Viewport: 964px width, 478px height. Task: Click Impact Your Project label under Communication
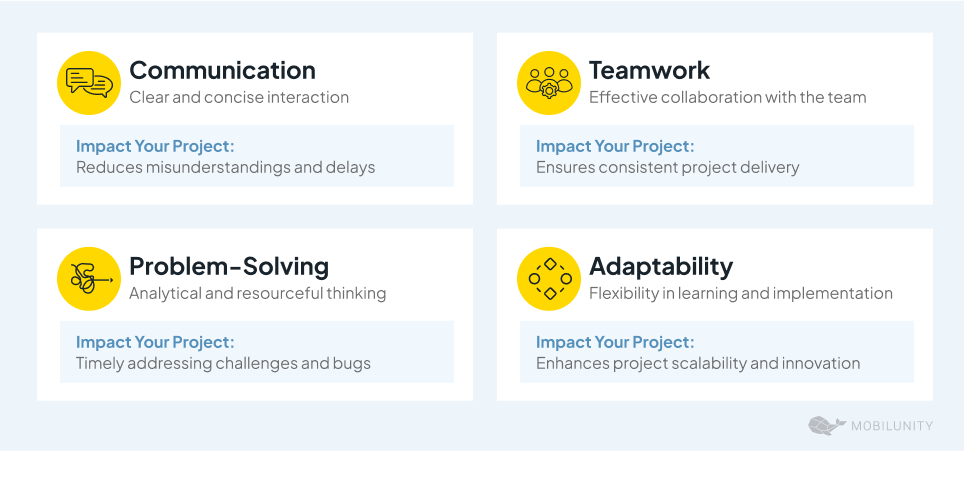pos(156,146)
